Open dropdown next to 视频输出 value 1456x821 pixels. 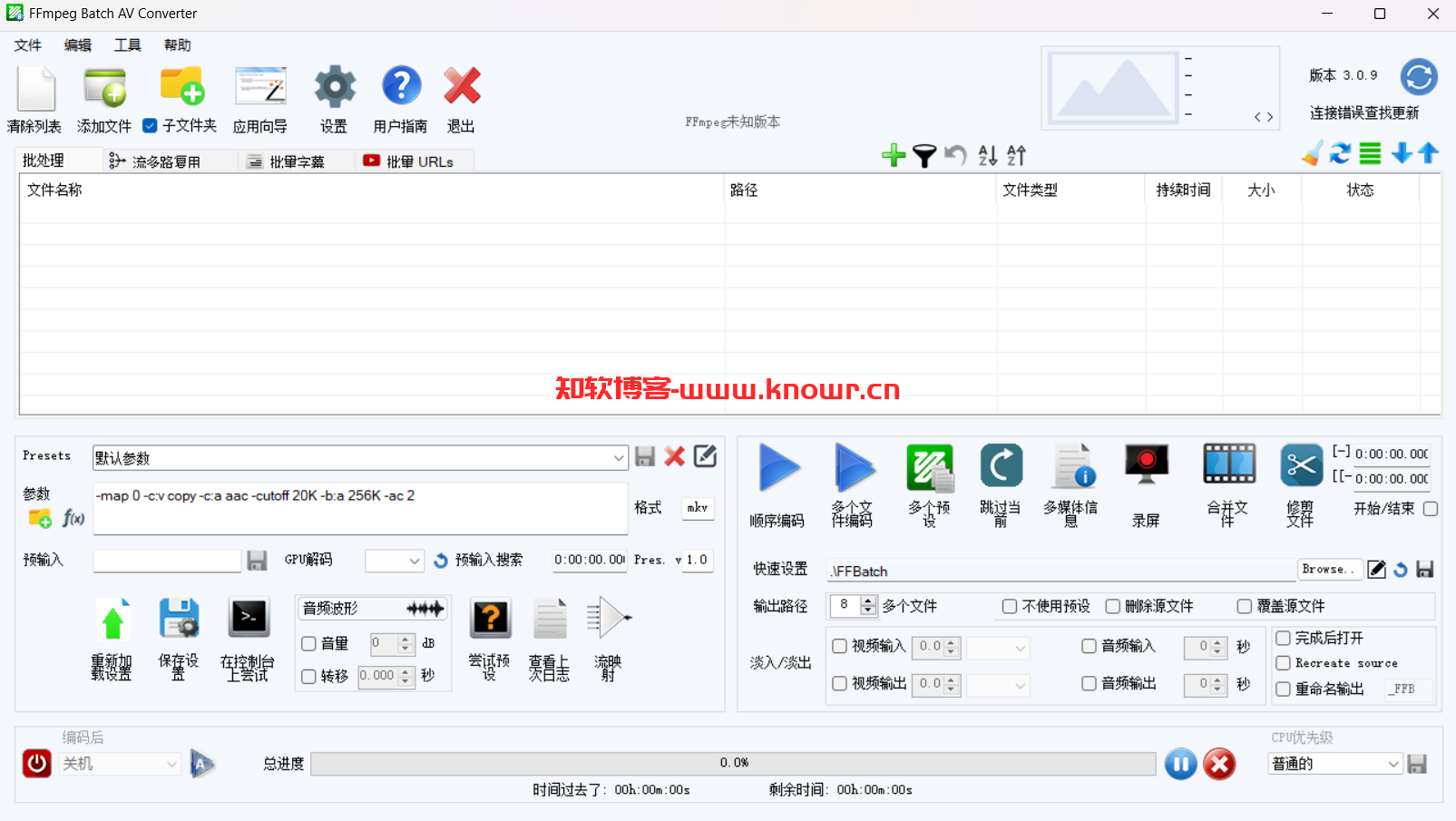coord(998,685)
